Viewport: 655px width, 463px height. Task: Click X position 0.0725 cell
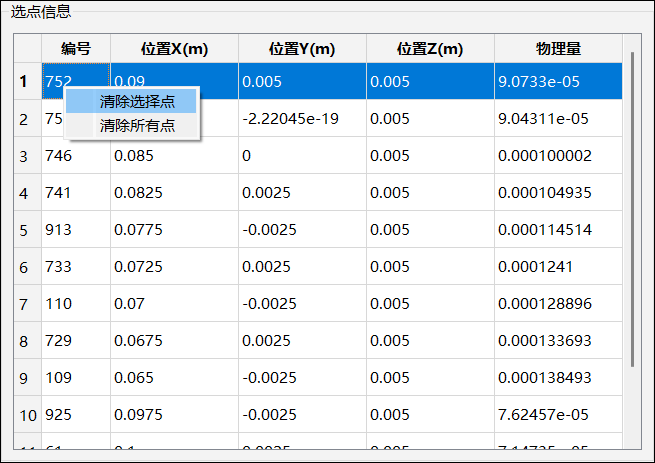174,267
